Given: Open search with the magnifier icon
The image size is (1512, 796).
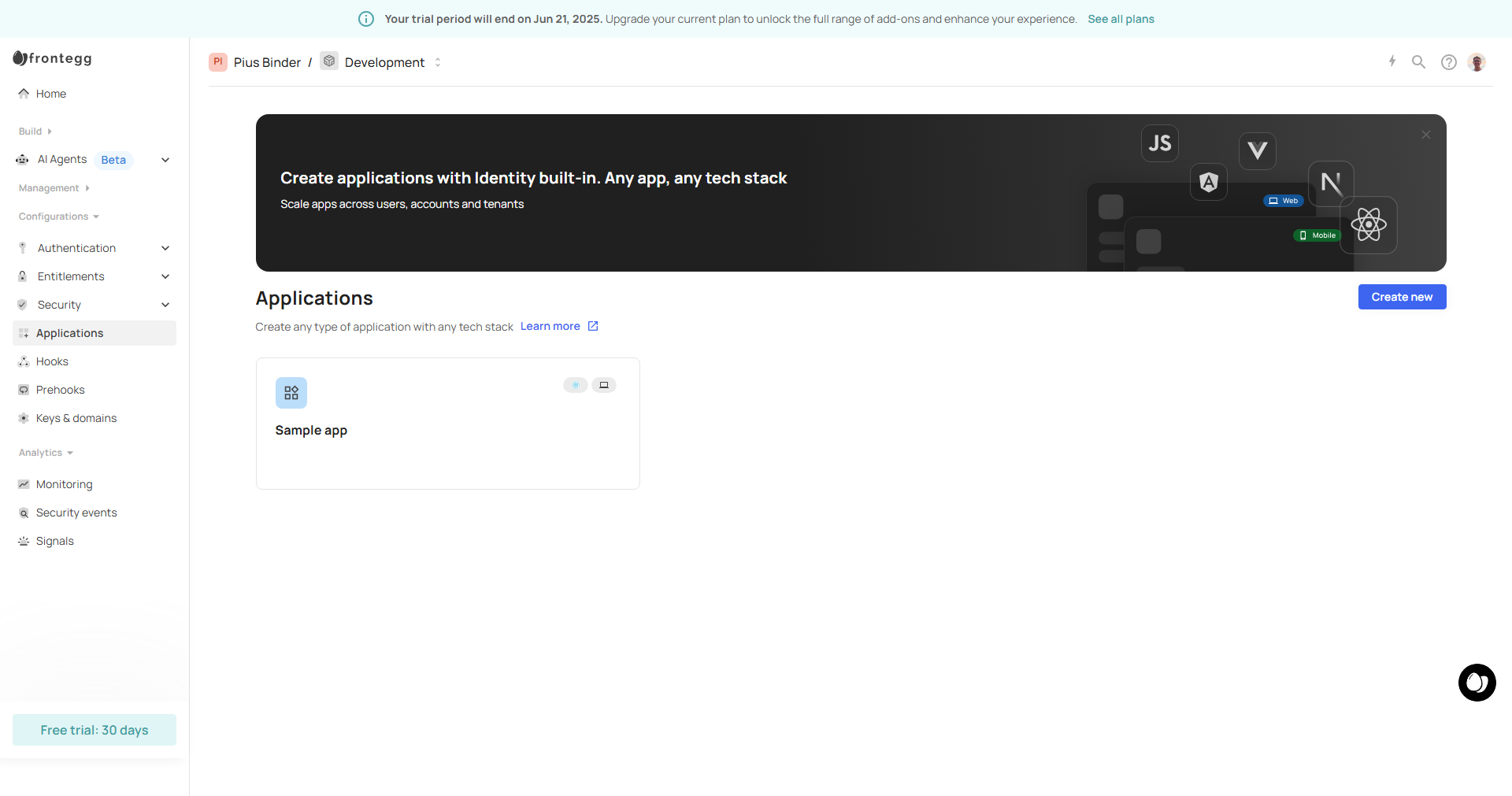Looking at the screenshot, I should point(1418,61).
